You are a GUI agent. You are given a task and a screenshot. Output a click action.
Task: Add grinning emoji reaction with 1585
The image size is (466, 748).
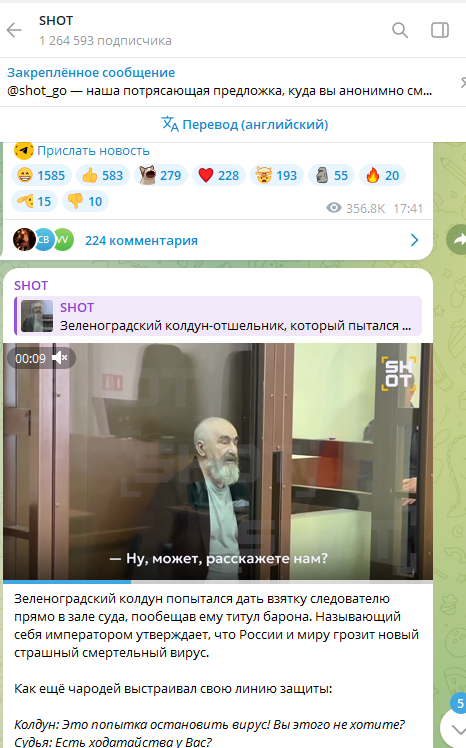(41, 176)
